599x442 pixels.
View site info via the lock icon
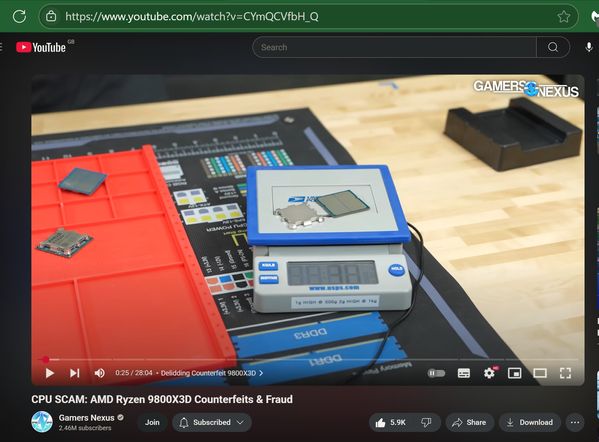[51, 16]
